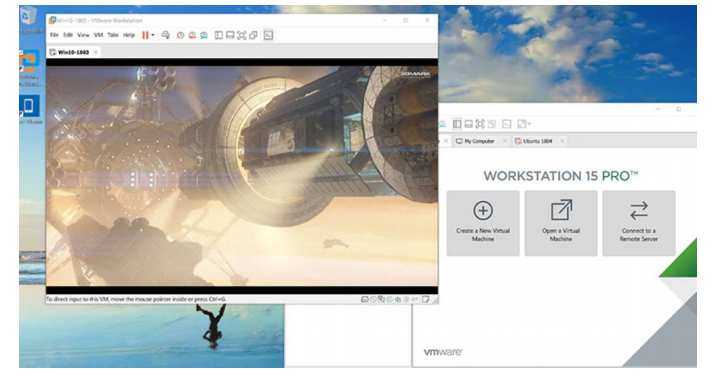This screenshot has width=719, height=378.
Task: Take a snapshot of this virtual machine
Action: (181, 35)
